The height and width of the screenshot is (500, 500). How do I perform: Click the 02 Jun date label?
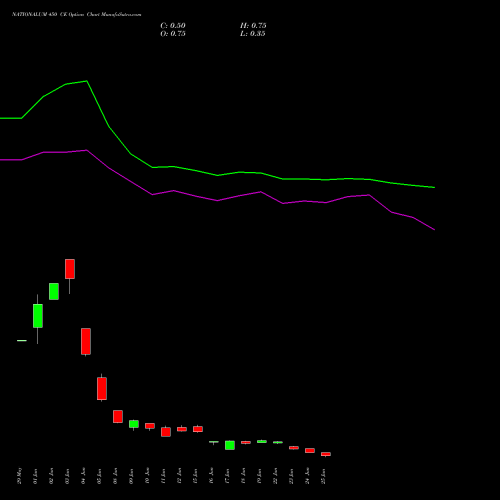point(51,476)
